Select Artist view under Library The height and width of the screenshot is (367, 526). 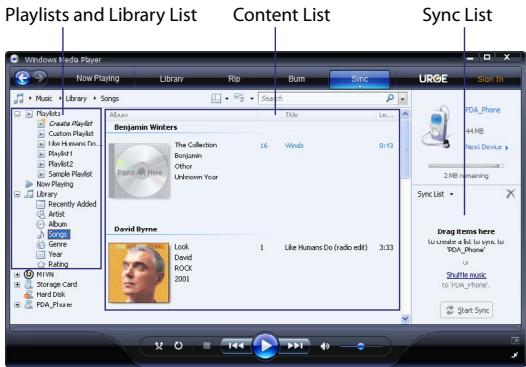[56, 214]
